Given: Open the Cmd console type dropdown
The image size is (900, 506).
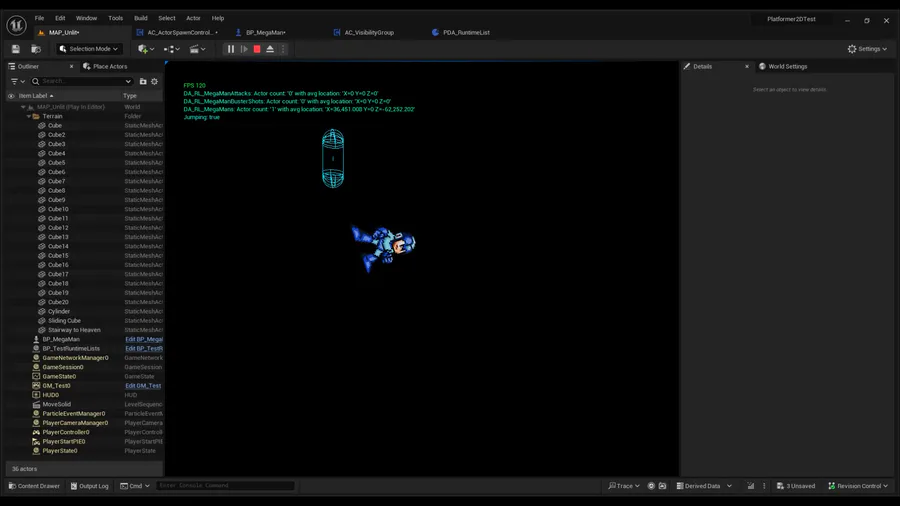Looking at the screenshot, I should 135,486.
